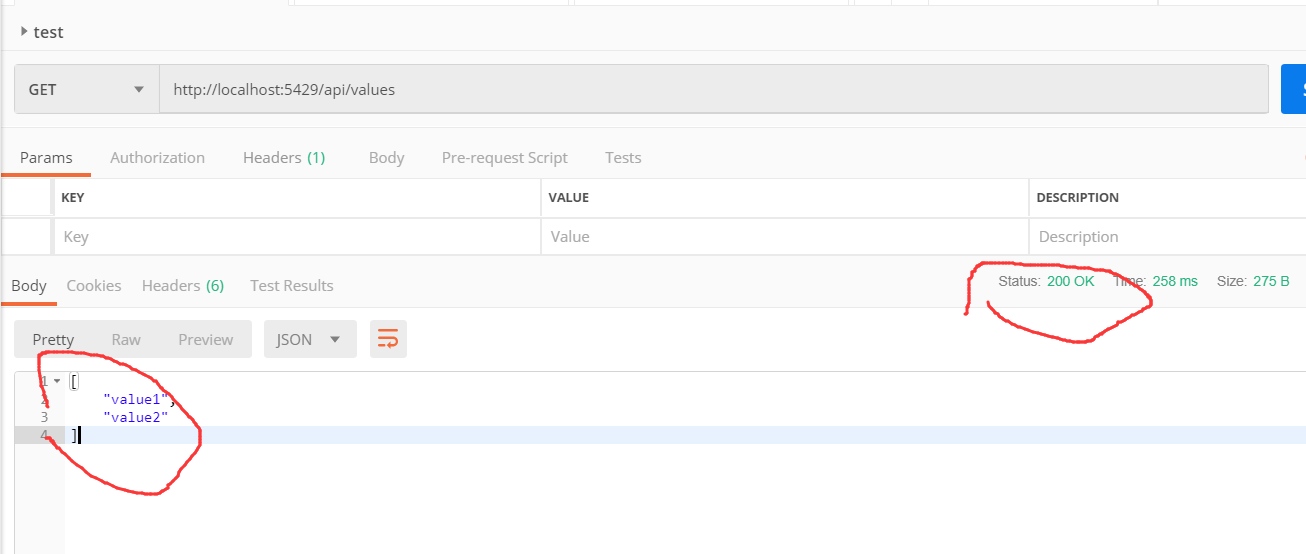Expand the test request description triangle
The width and height of the screenshot is (1306, 554).
click(x=24, y=31)
